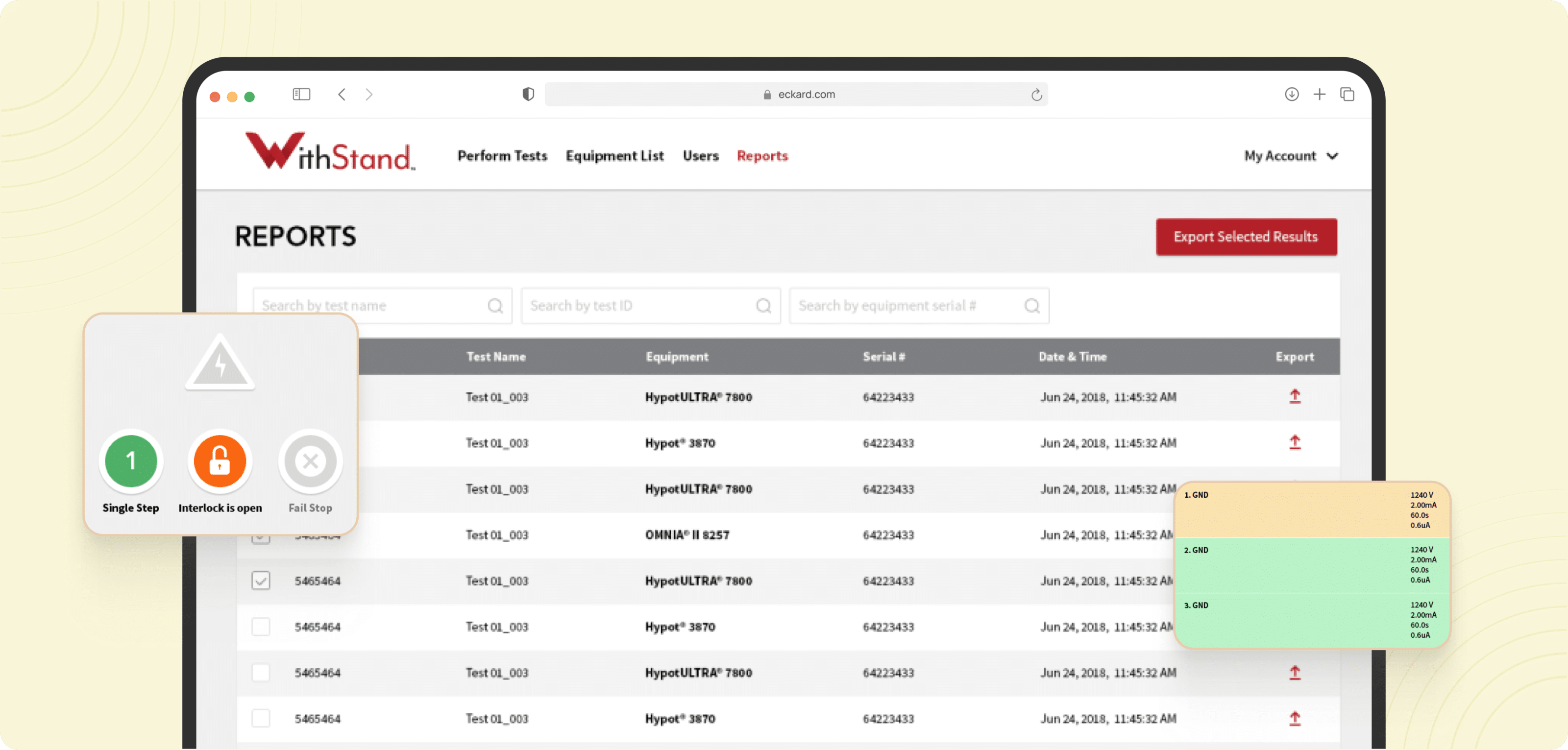Focus the Search by test name field
Viewport: 1568px width, 750px height.
[382, 306]
